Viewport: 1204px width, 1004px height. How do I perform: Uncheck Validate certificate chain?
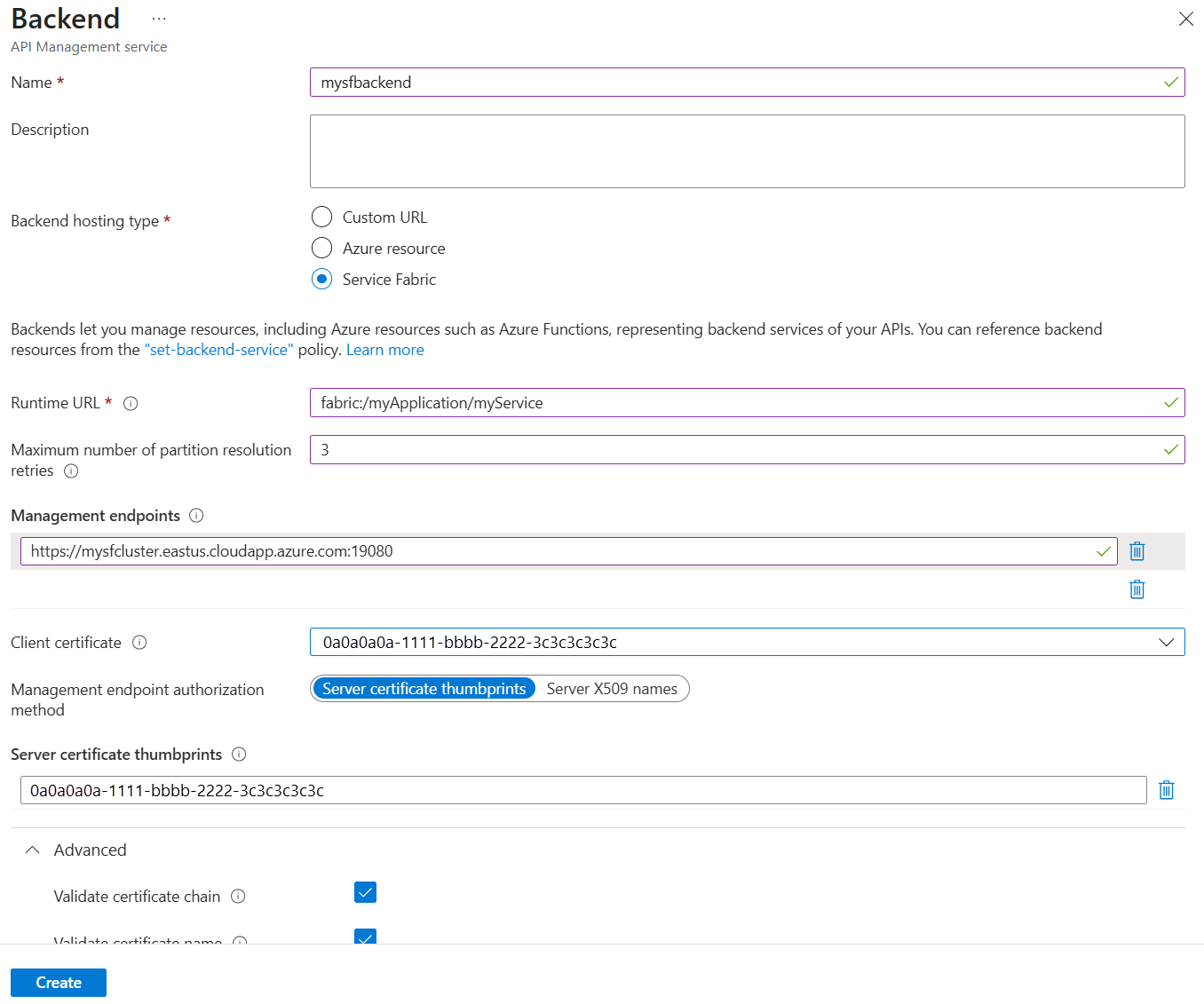point(365,892)
